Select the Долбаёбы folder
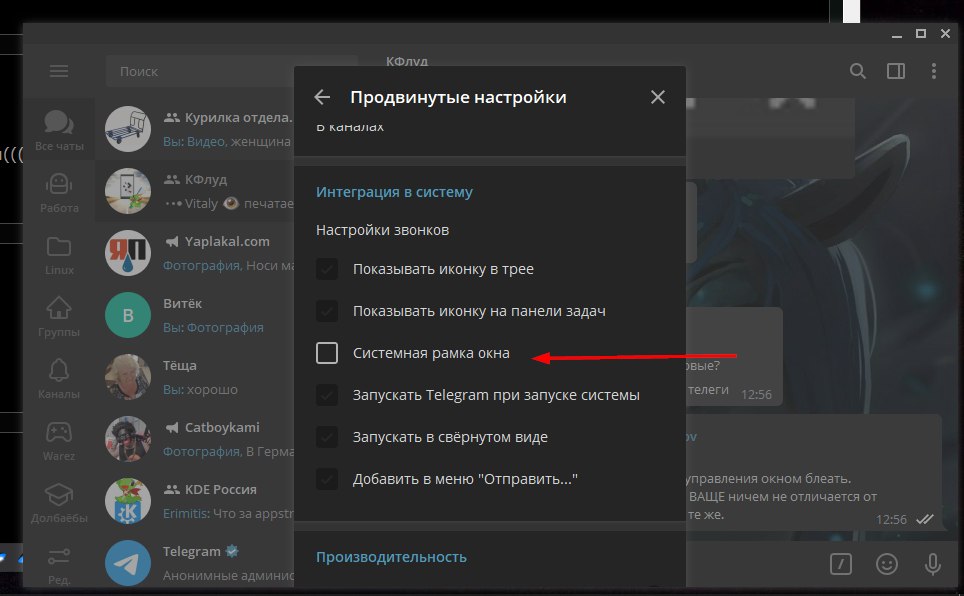Screen dimensions: 964x596 point(59,503)
